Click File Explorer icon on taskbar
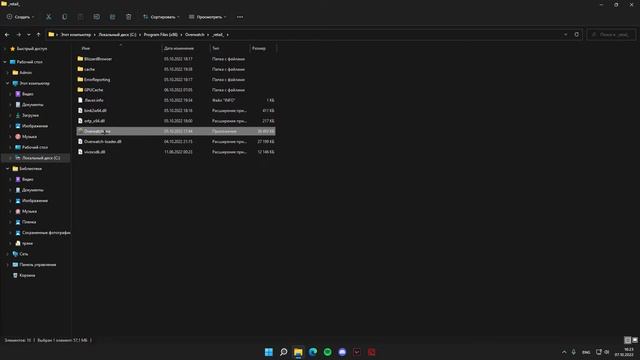640x360 pixels. 298,352
